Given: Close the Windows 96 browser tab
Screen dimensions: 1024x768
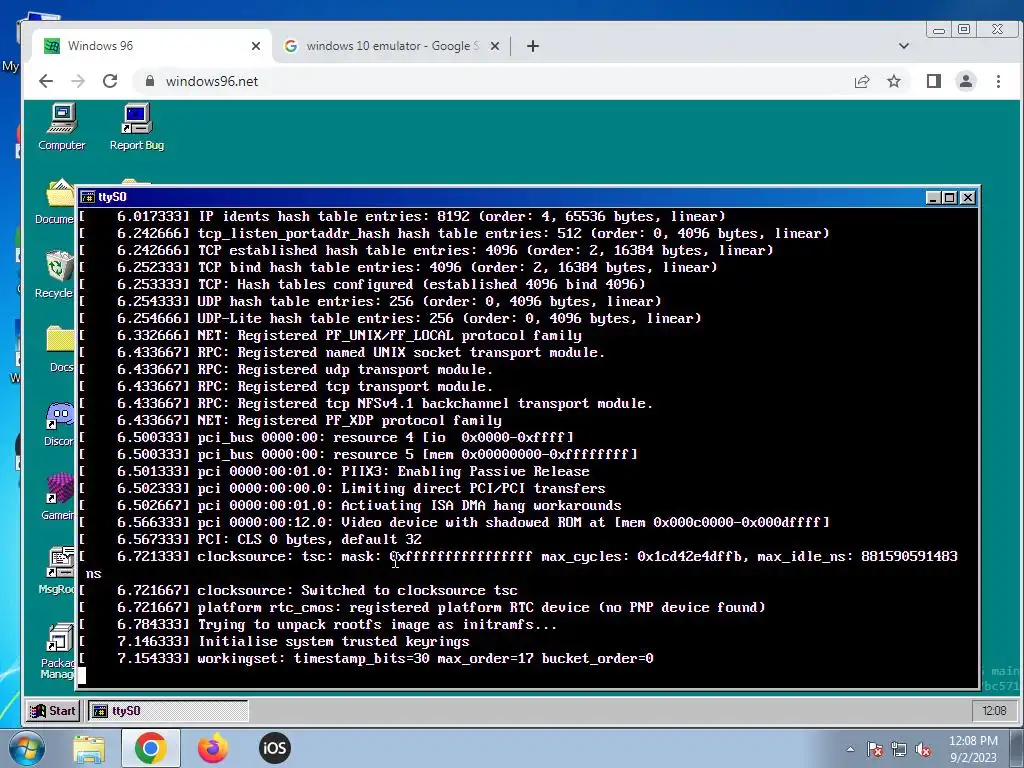Looking at the screenshot, I should click(x=256, y=46).
